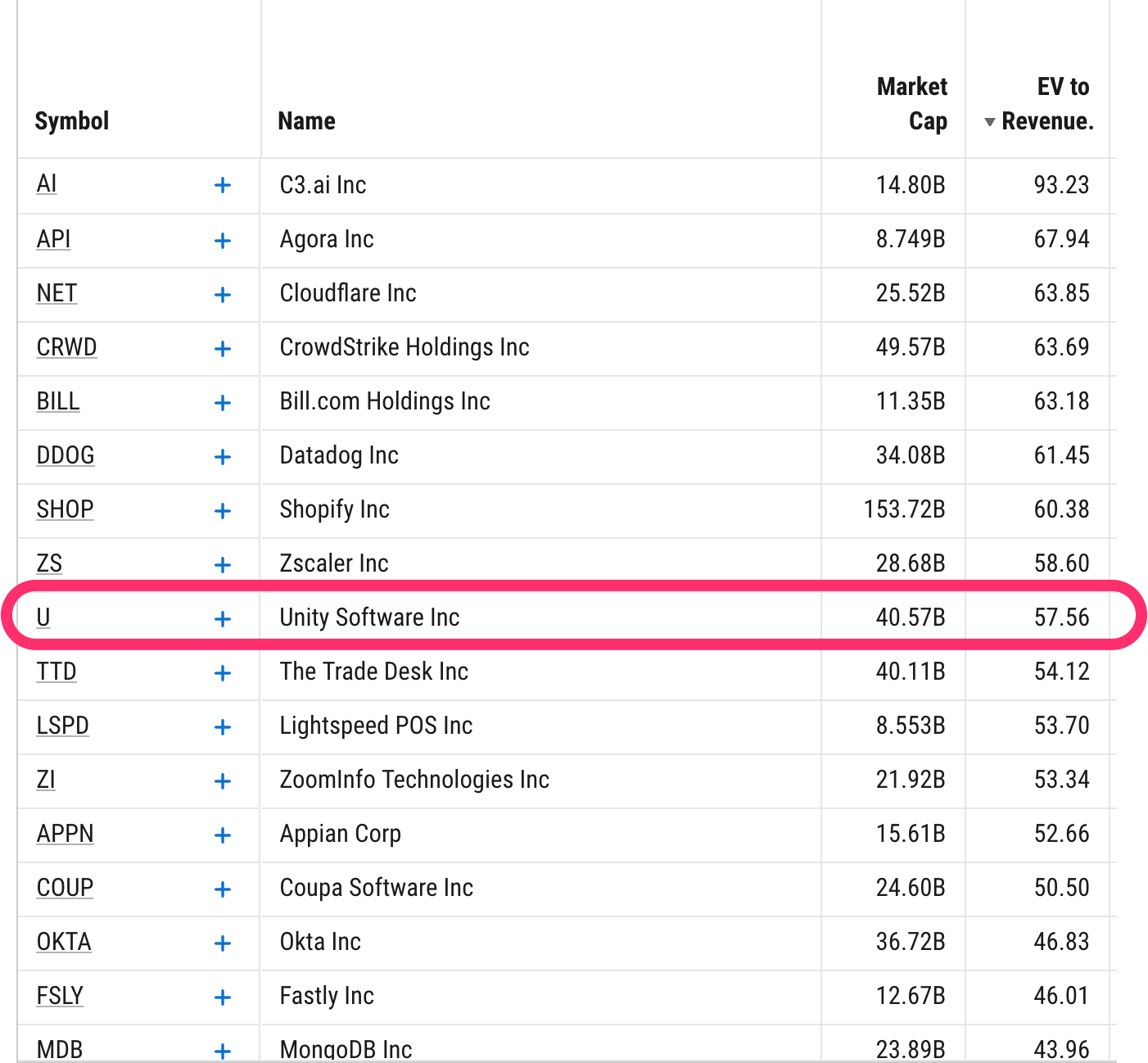Click the 57.56 EV to Revenue value
Image resolution: width=1148 pixels, height=1063 pixels.
(x=1062, y=617)
